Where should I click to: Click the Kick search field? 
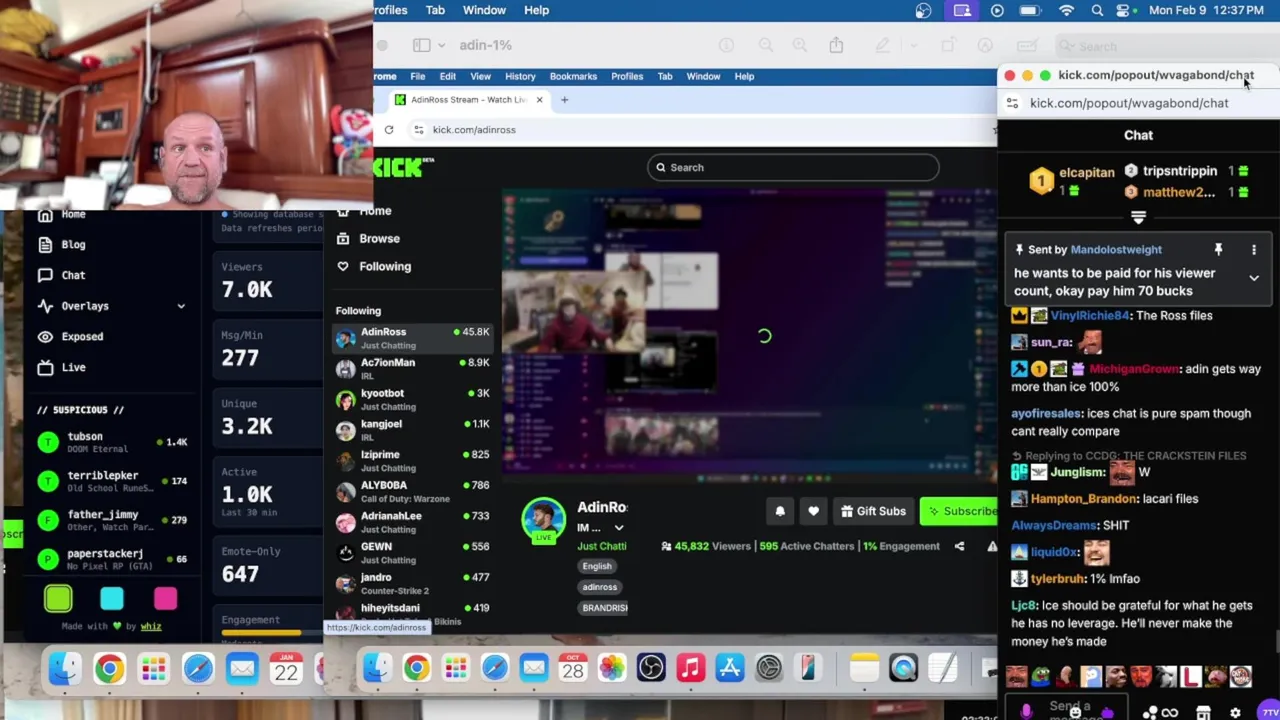pyautogui.click(x=793, y=168)
